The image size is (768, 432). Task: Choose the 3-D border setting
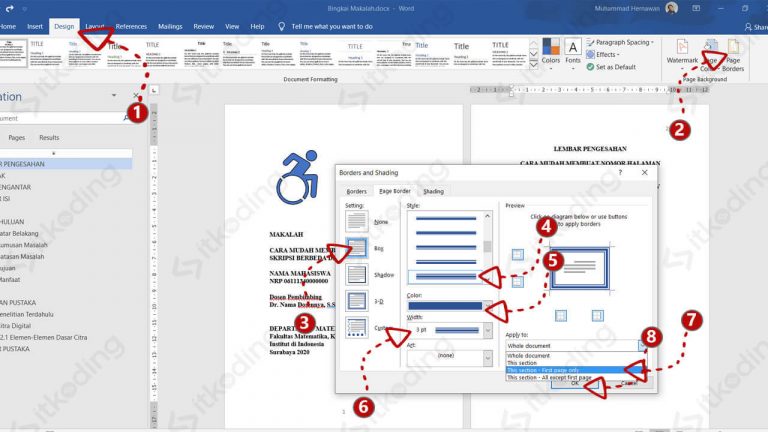click(x=357, y=301)
